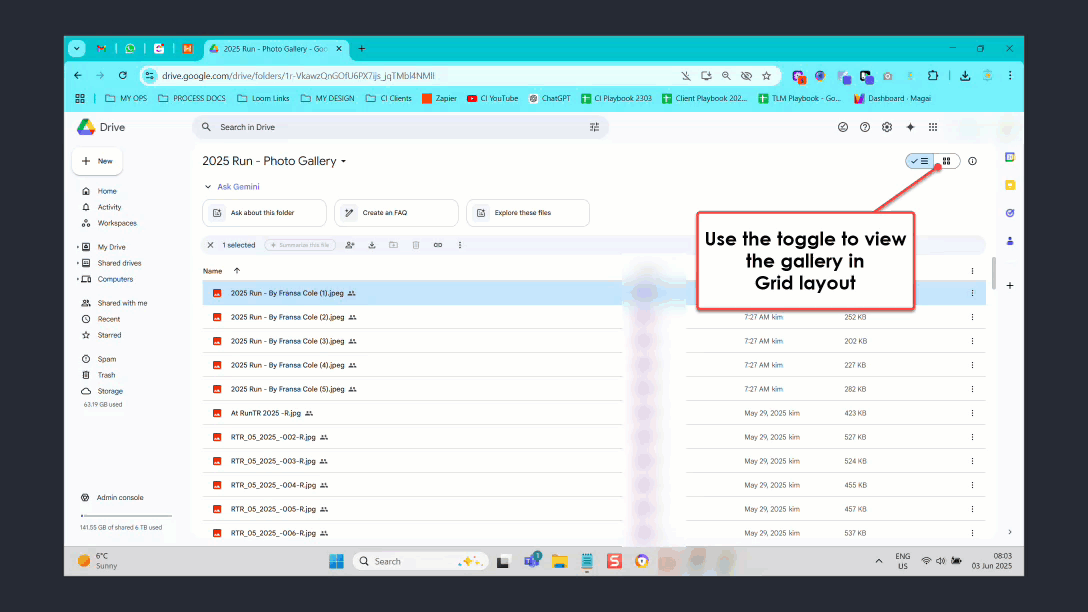The image size is (1088, 612).
Task: Move the selected file to trash
Action: 415,245
